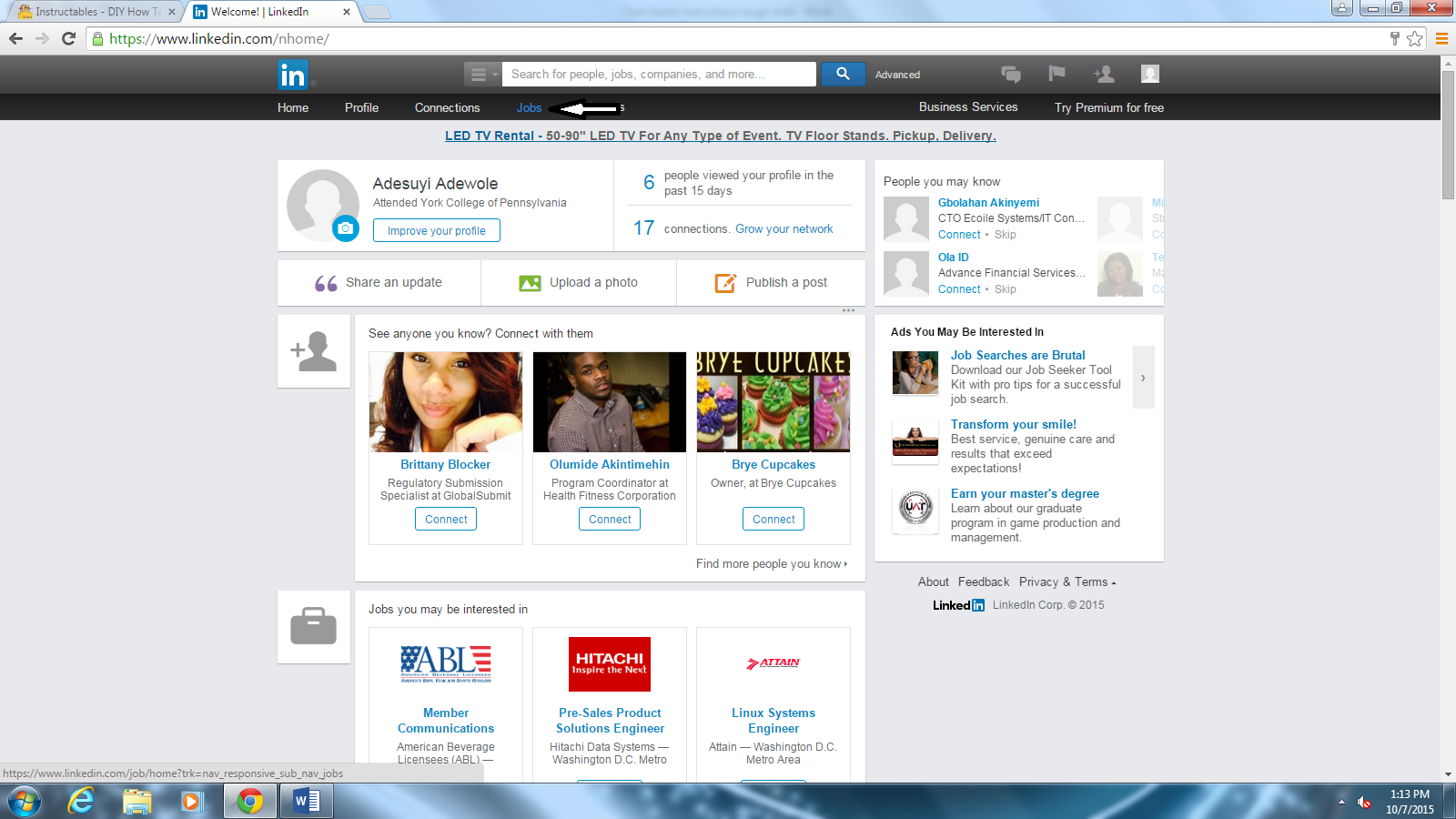Open the three-dot options above the feed
Screen dimensions: 1456x819
[848, 310]
